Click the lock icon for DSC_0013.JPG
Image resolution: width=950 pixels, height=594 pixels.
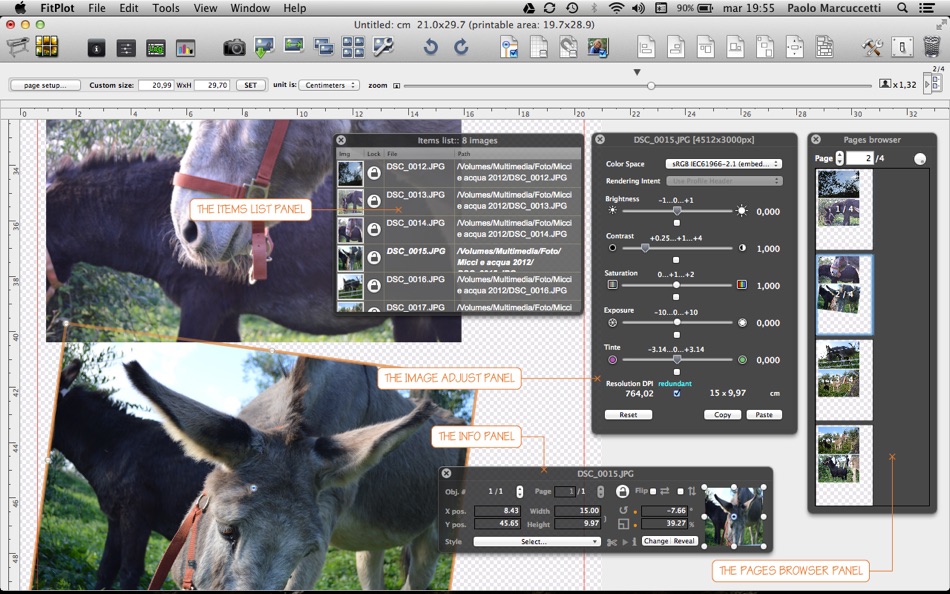pyautogui.click(x=373, y=201)
